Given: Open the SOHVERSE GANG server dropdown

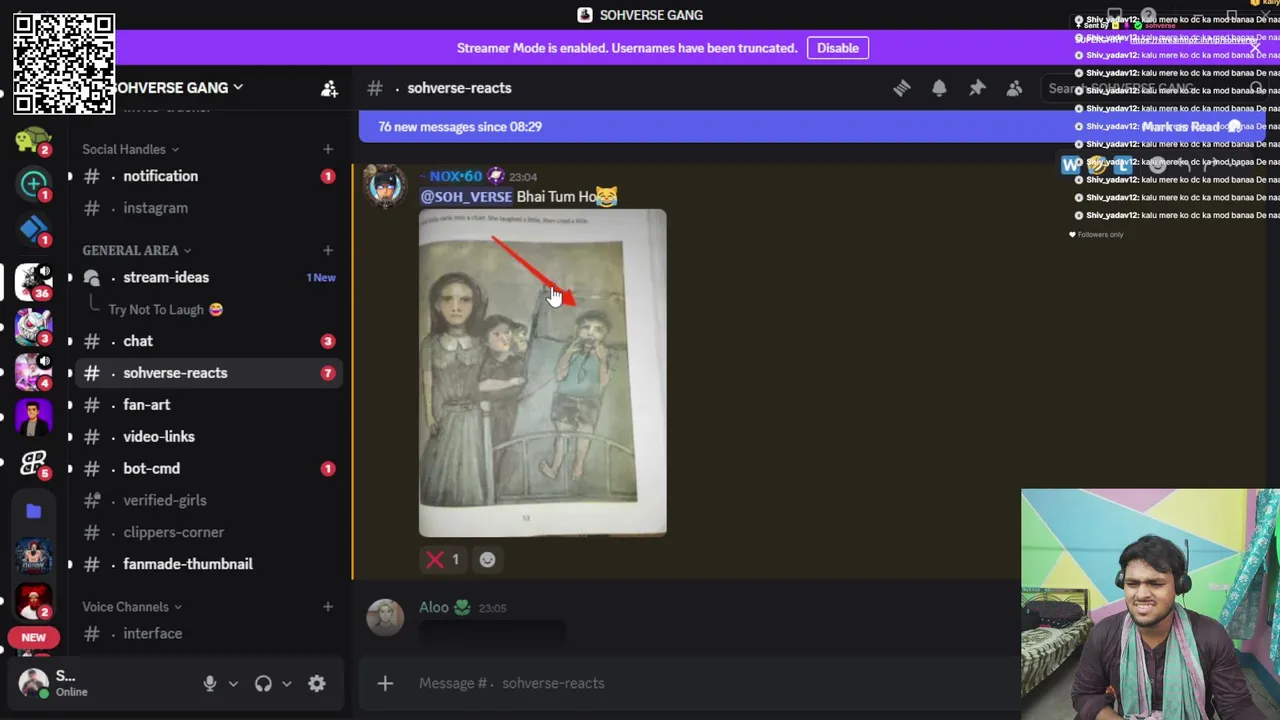Looking at the screenshot, I should click(175, 88).
